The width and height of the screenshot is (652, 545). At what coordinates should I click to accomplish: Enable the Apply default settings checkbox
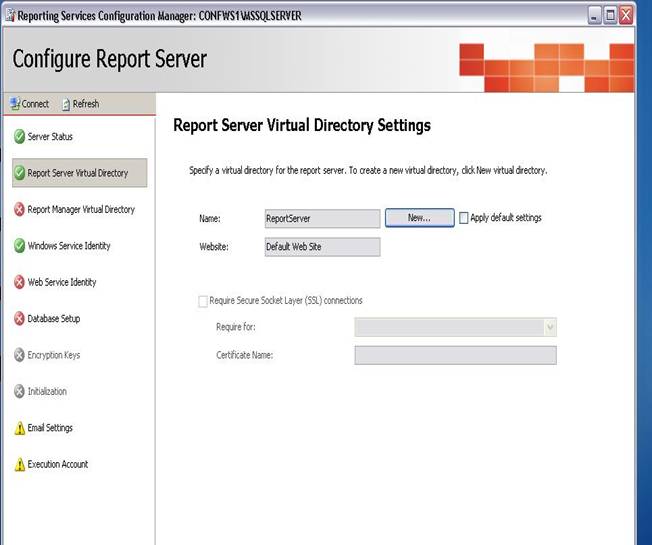463,218
